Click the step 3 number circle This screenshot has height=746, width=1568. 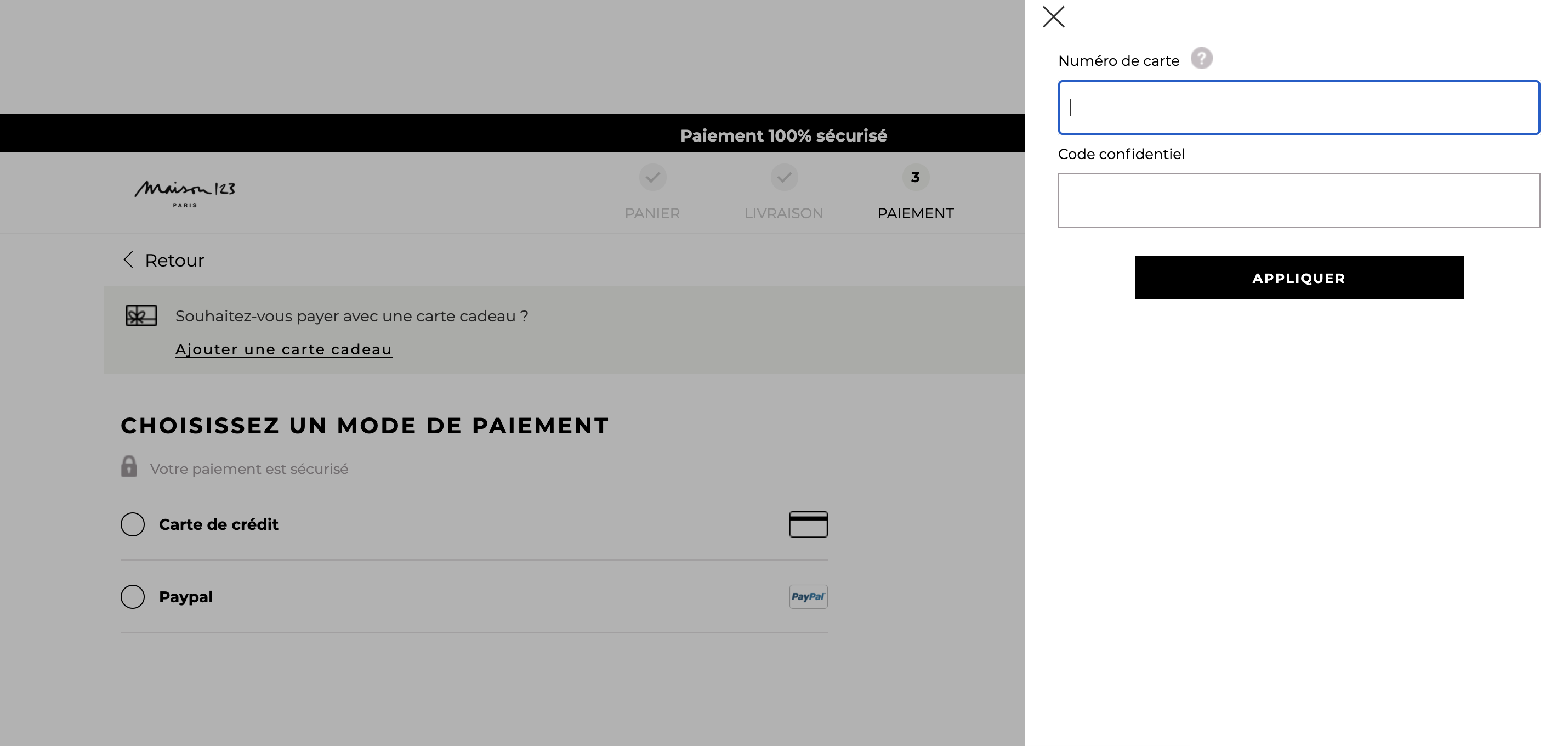[x=916, y=177]
